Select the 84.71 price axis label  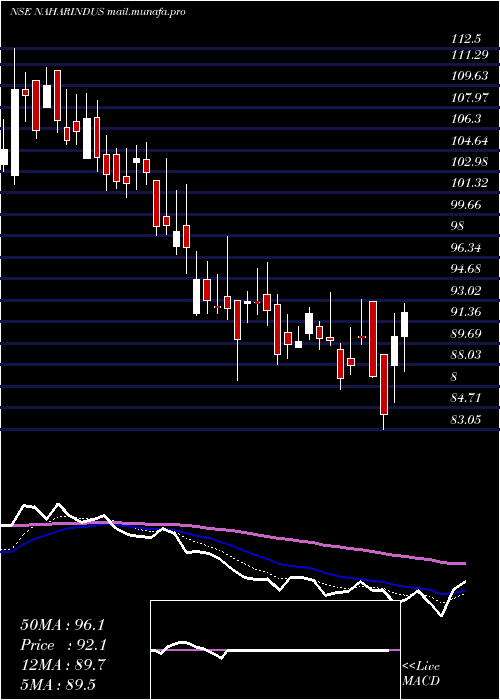(467, 397)
